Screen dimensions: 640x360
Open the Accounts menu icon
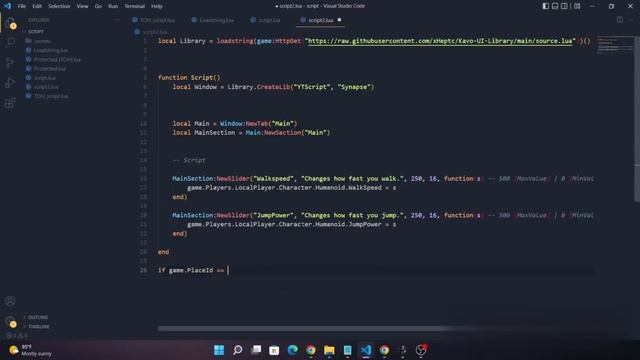coord(10,301)
